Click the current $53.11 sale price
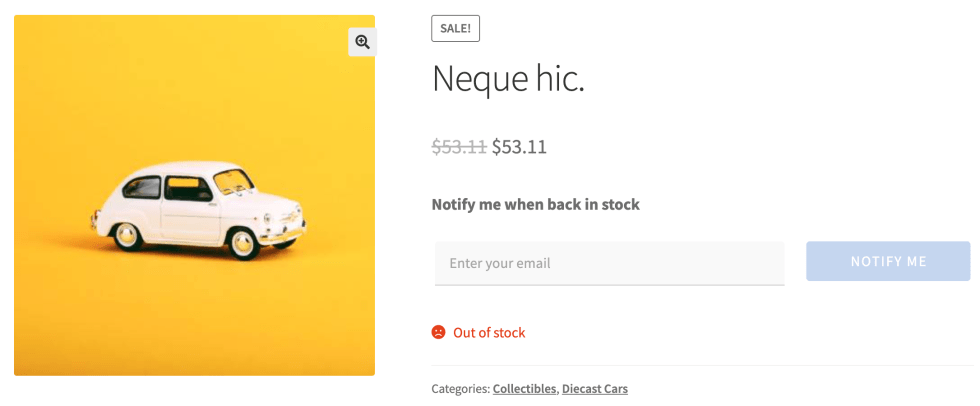Image resolution: width=980 pixels, height=406 pixels. point(519,147)
